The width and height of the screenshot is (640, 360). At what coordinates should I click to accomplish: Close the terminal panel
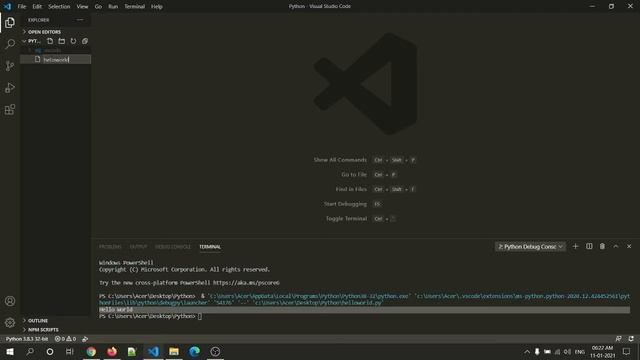click(x=629, y=247)
